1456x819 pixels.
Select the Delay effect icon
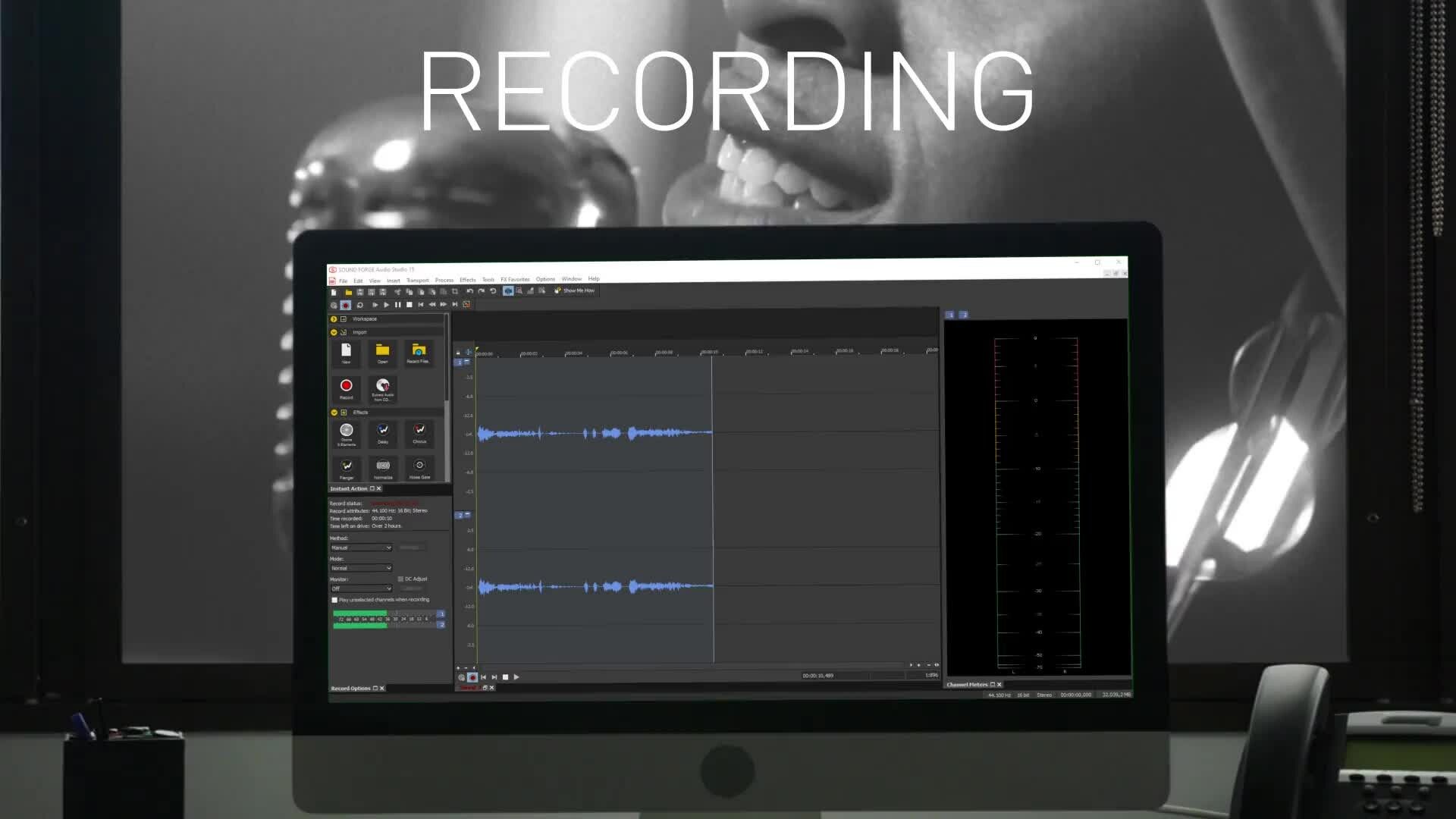click(x=383, y=430)
